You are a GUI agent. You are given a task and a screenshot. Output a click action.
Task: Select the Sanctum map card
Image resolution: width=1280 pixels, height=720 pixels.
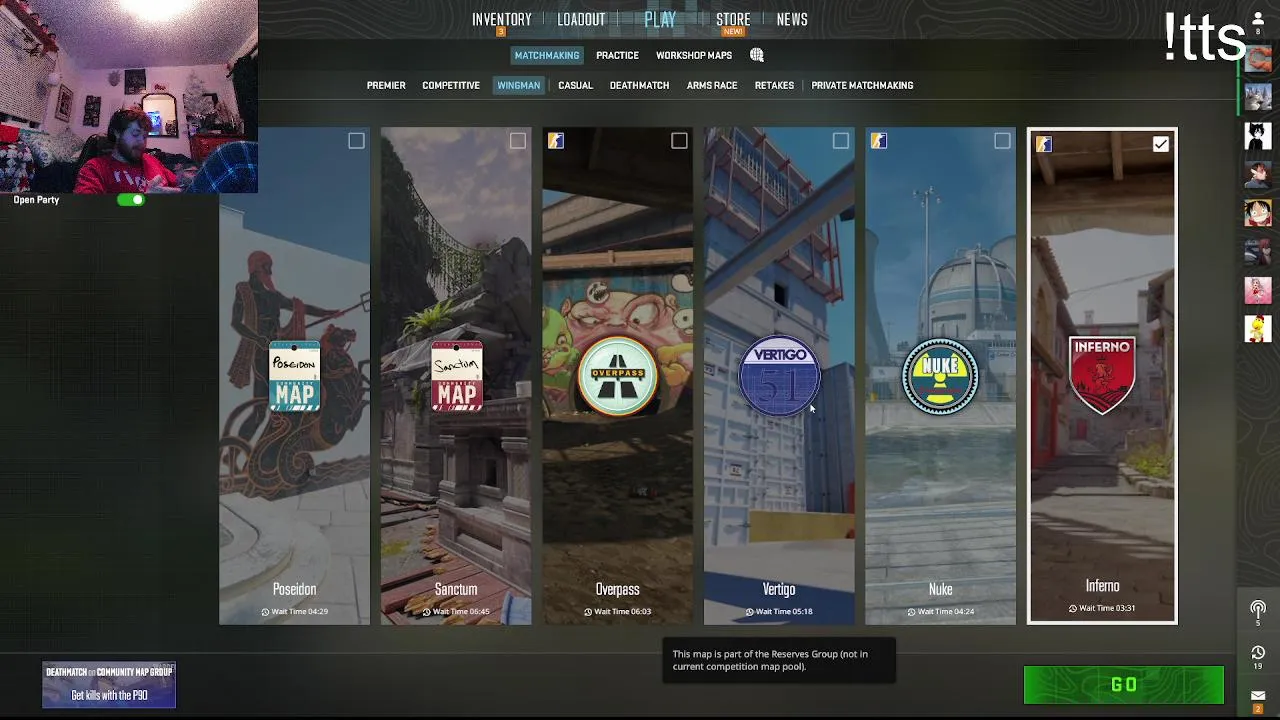(456, 376)
